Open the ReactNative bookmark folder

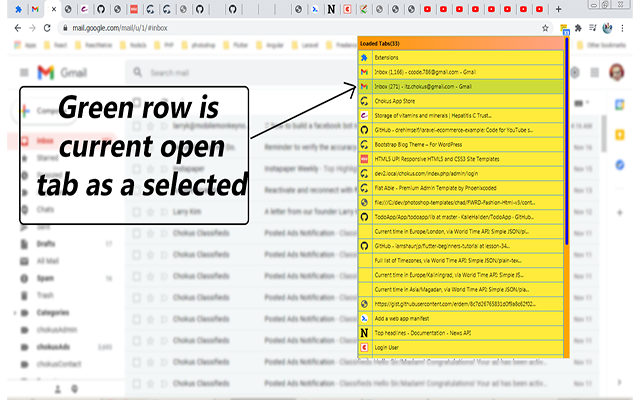tap(94, 45)
